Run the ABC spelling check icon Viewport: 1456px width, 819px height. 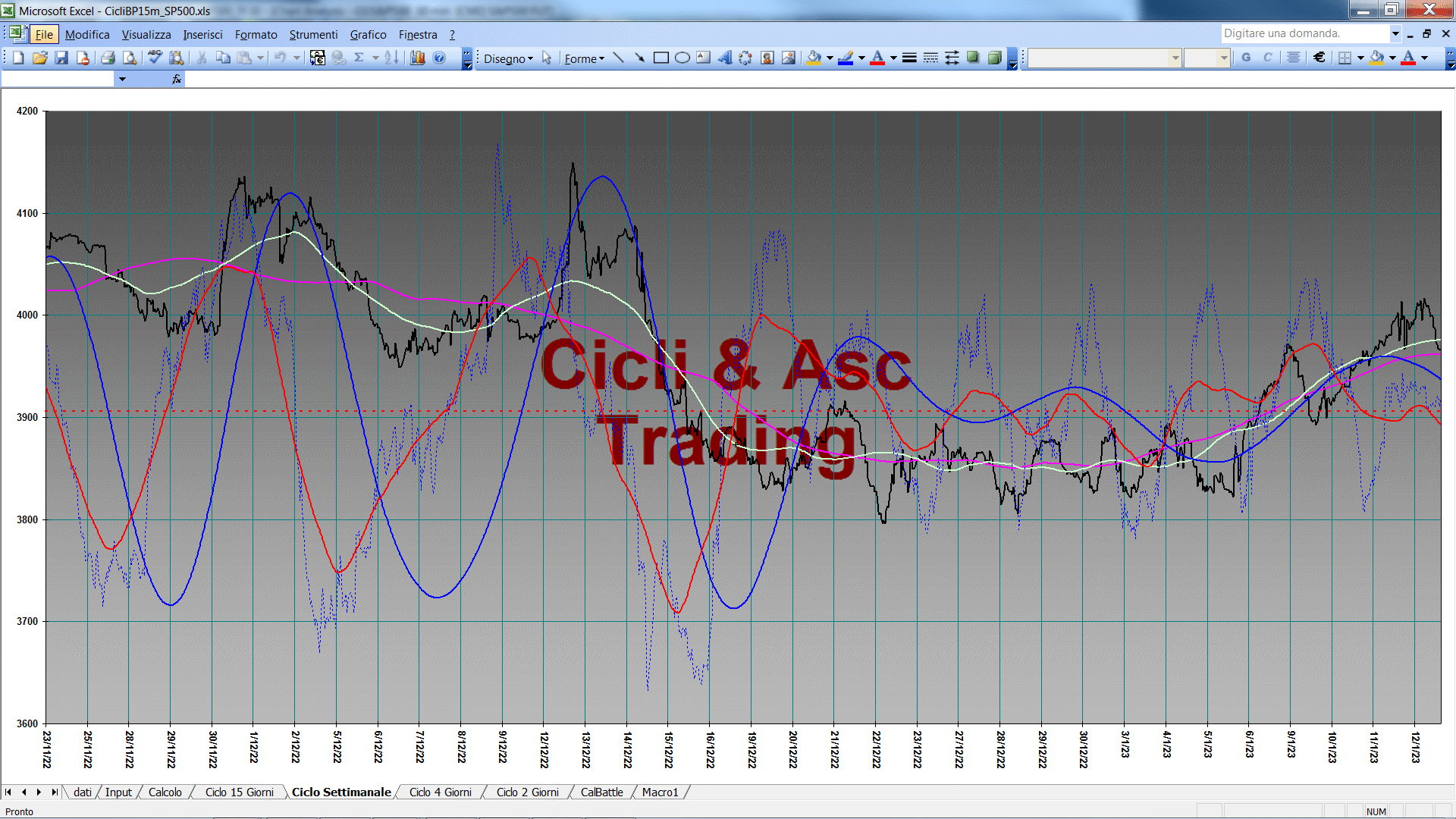pos(155,58)
